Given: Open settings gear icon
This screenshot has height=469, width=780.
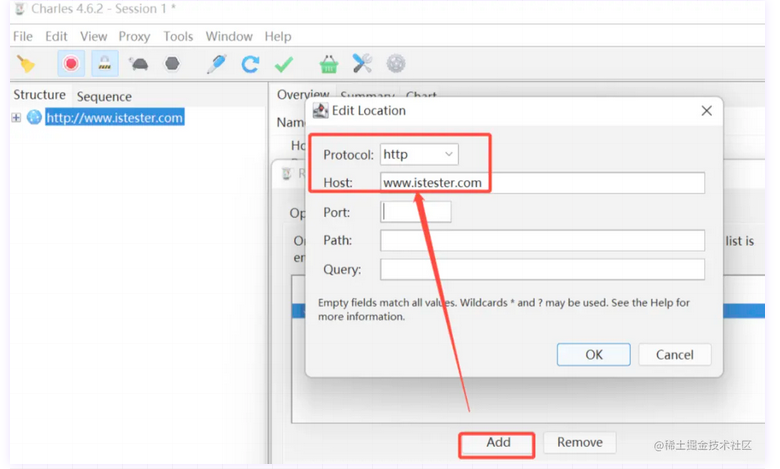Looking at the screenshot, I should 396,64.
